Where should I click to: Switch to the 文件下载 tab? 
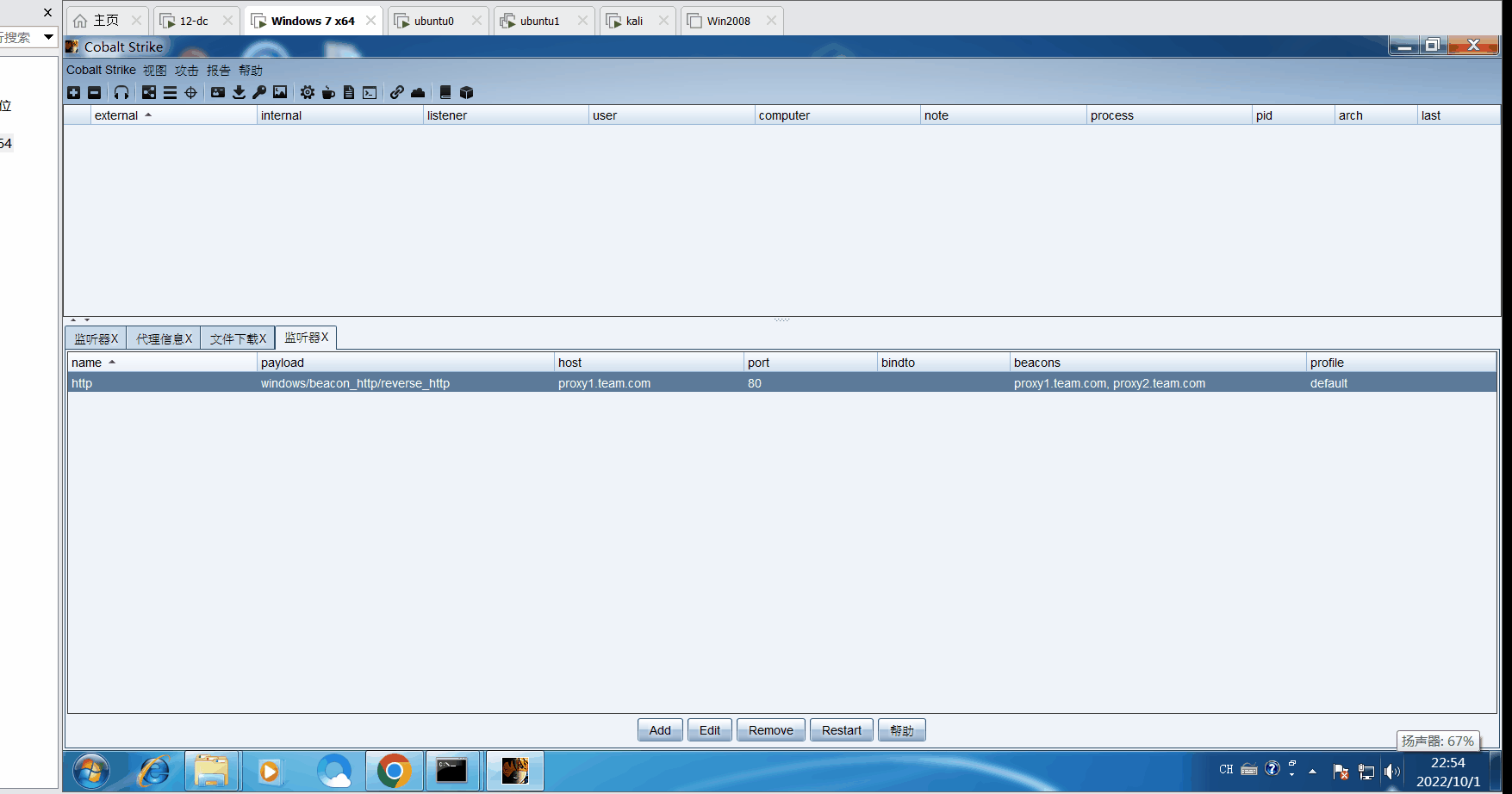(238, 338)
